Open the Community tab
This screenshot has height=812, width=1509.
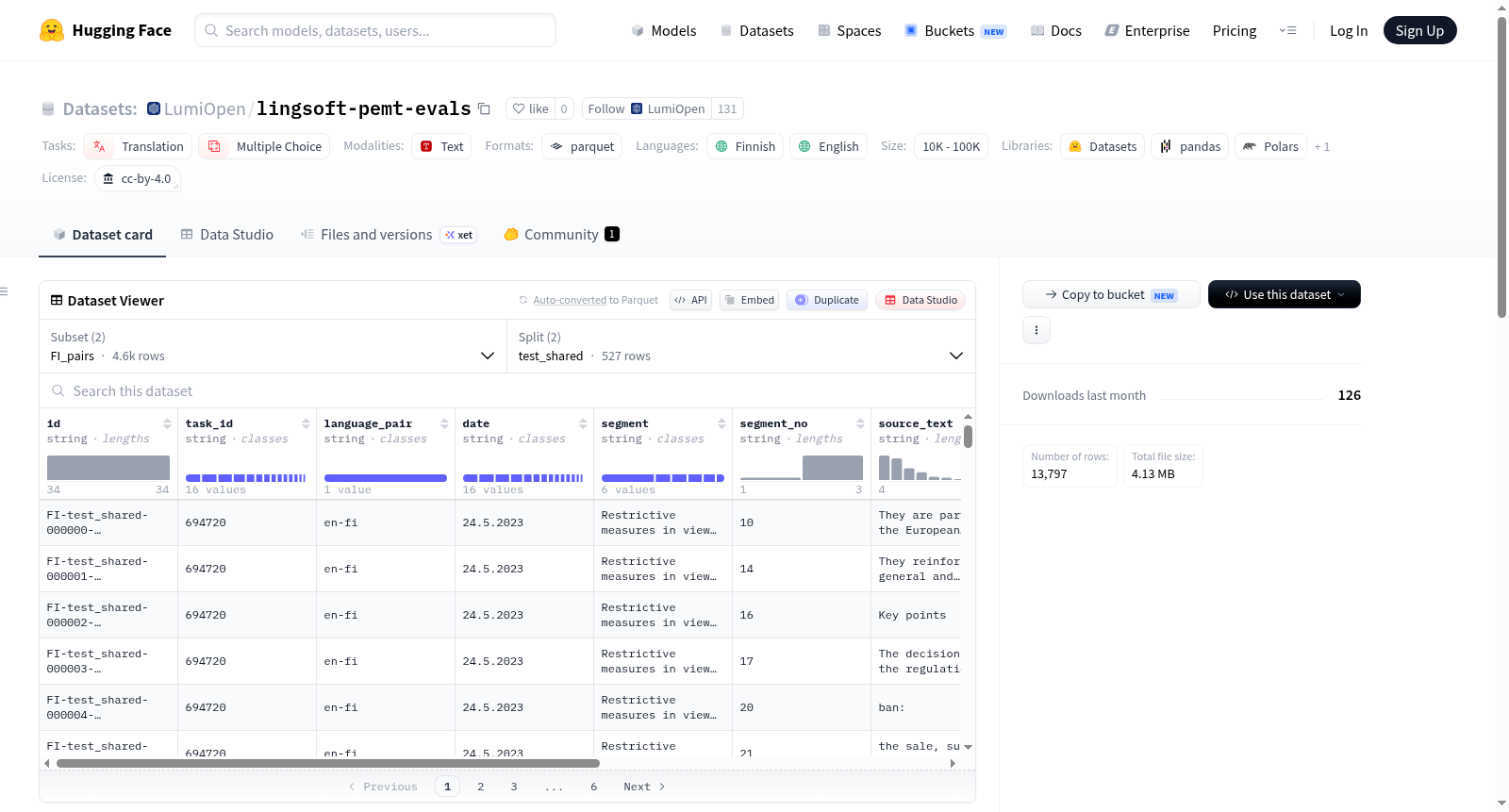(561, 235)
